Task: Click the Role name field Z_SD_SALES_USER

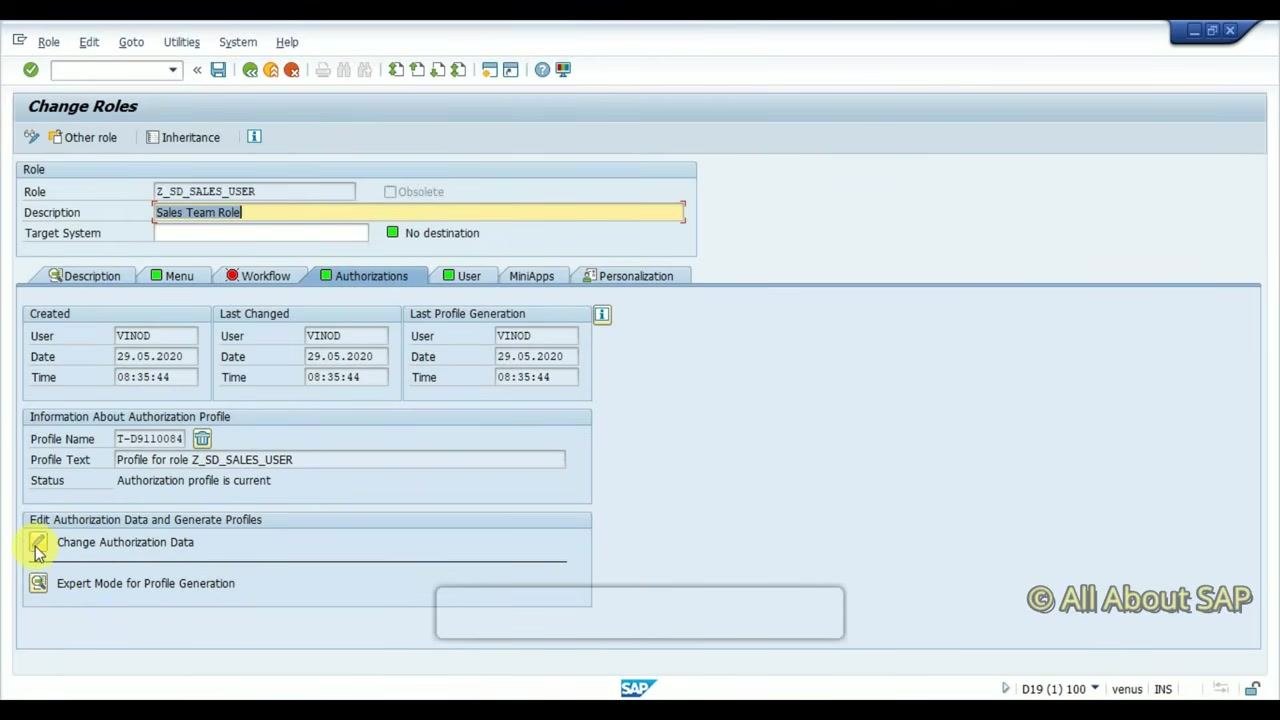Action: tap(255, 191)
